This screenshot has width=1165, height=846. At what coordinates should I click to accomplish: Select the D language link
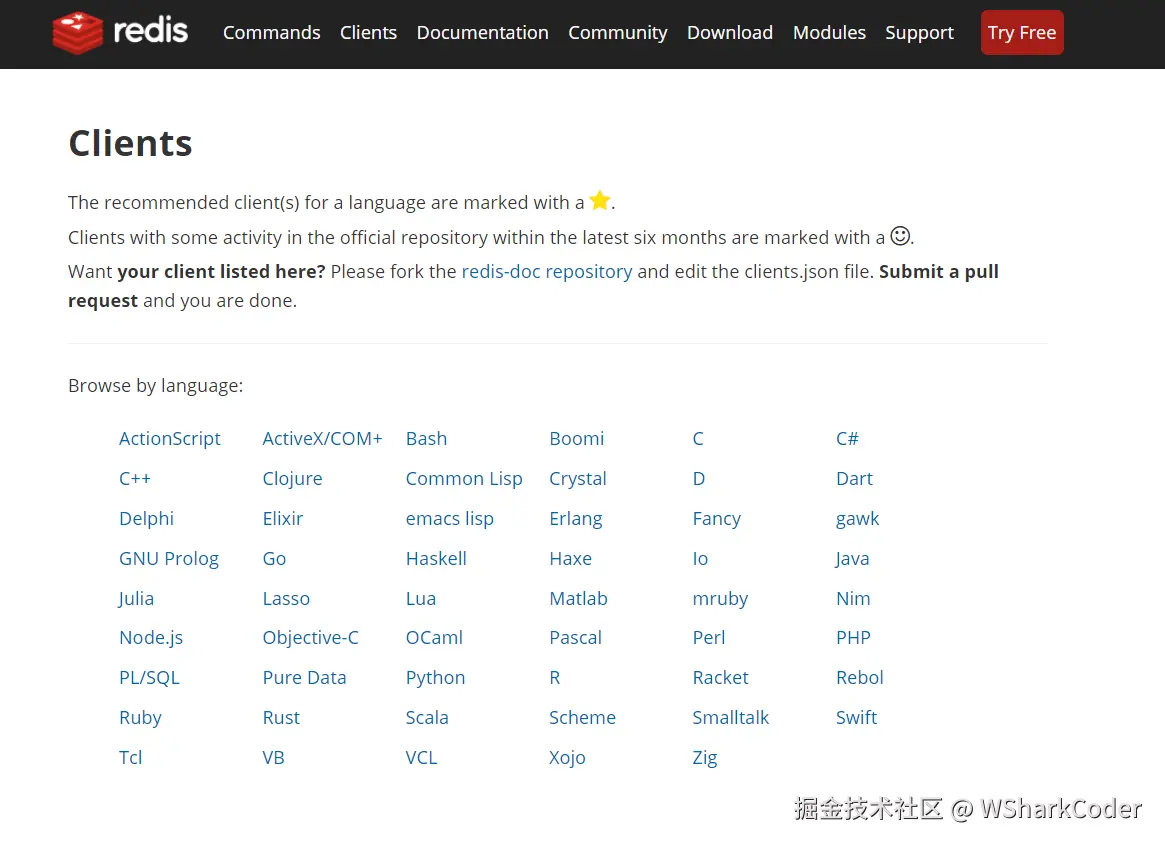click(698, 479)
